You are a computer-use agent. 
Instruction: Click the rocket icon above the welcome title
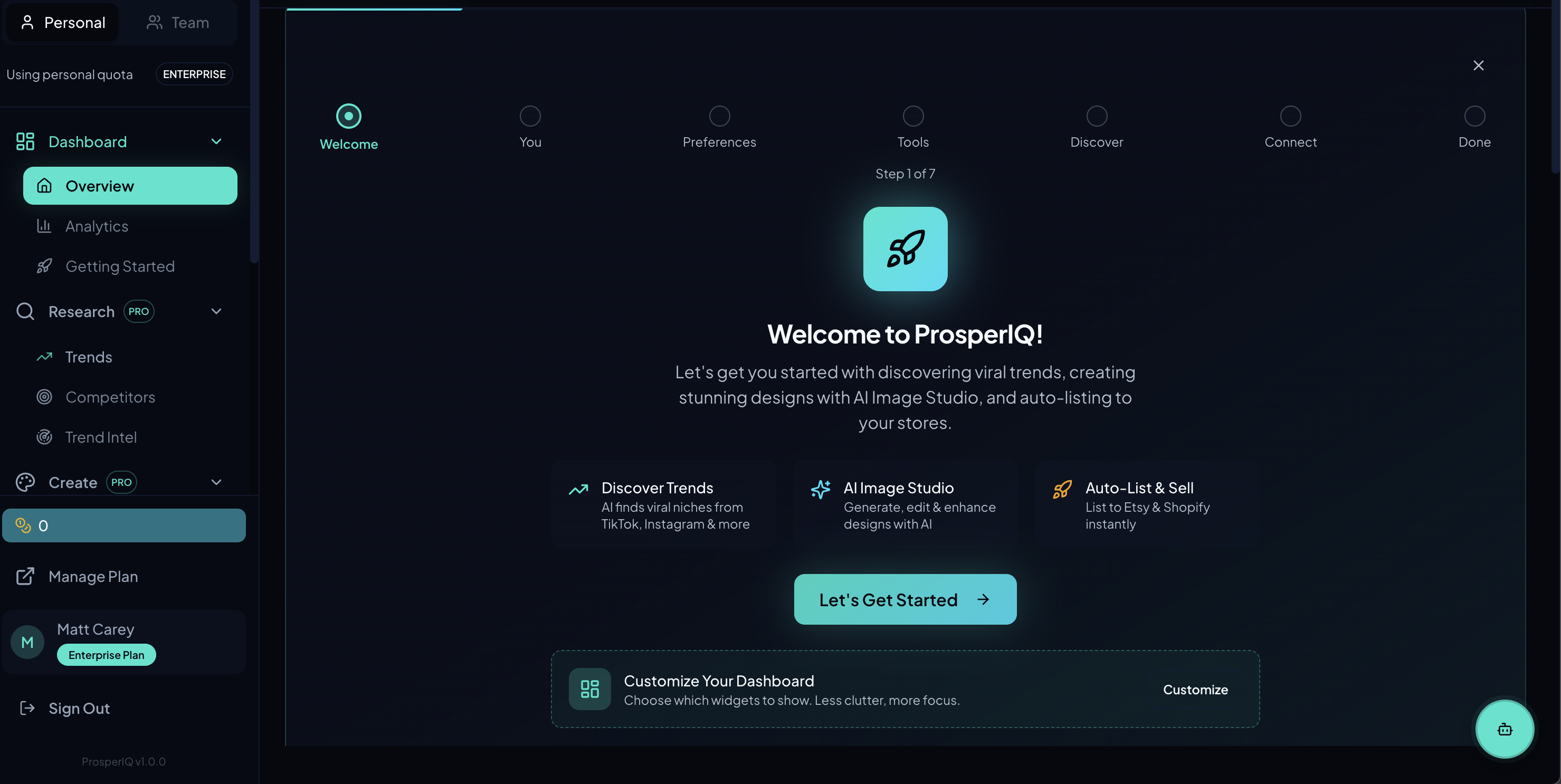coord(905,249)
